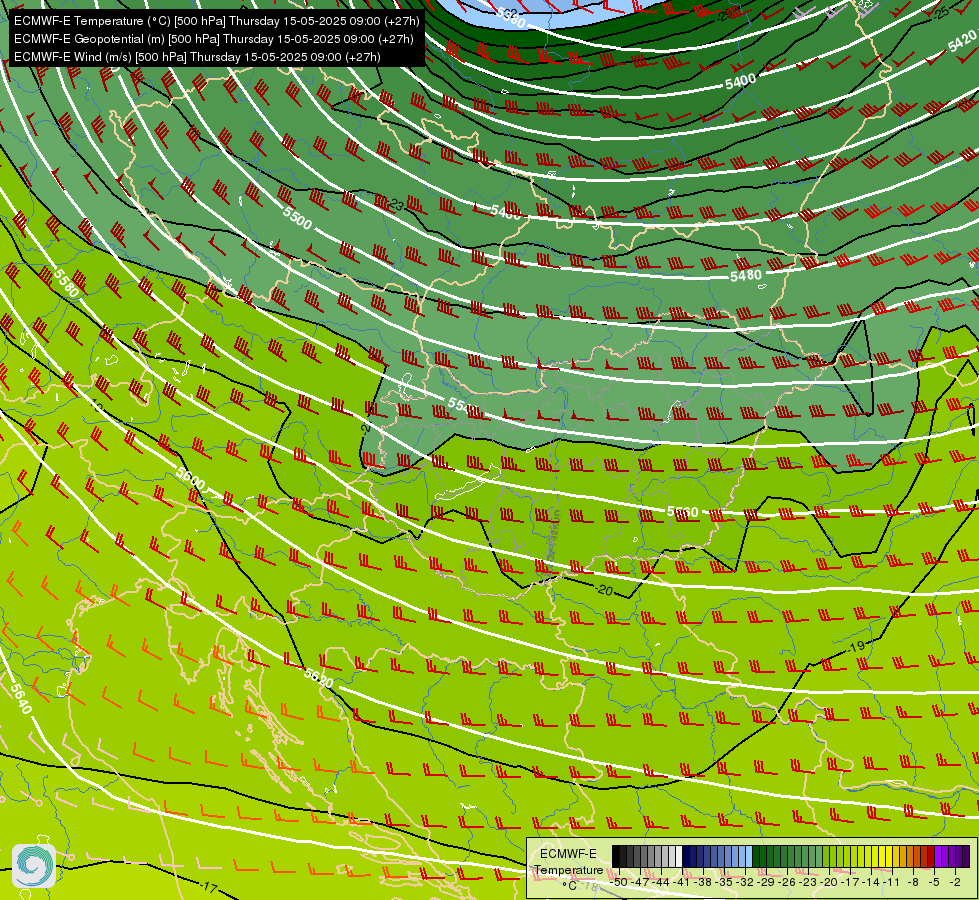Image resolution: width=979 pixels, height=900 pixels.
Task: Click the -17 isotherm label on the map
Action: (x=210, y=887)
